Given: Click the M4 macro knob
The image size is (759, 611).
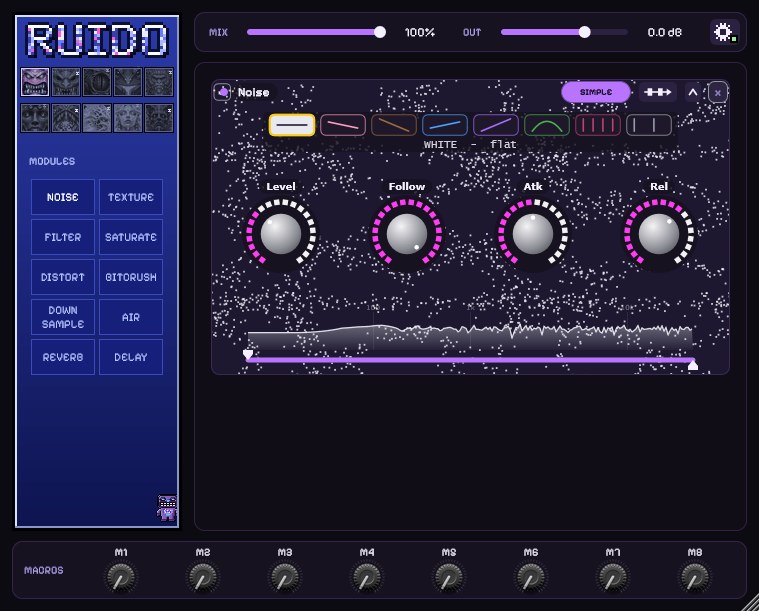Looking at the screenshot, I should tap(367, 577).
